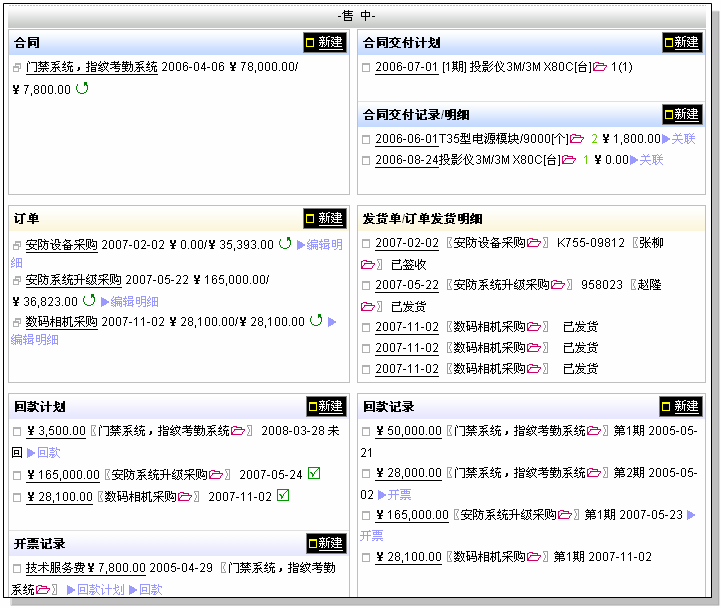Click 新建 button in the 订单 panel

click(x=324, y=218)
